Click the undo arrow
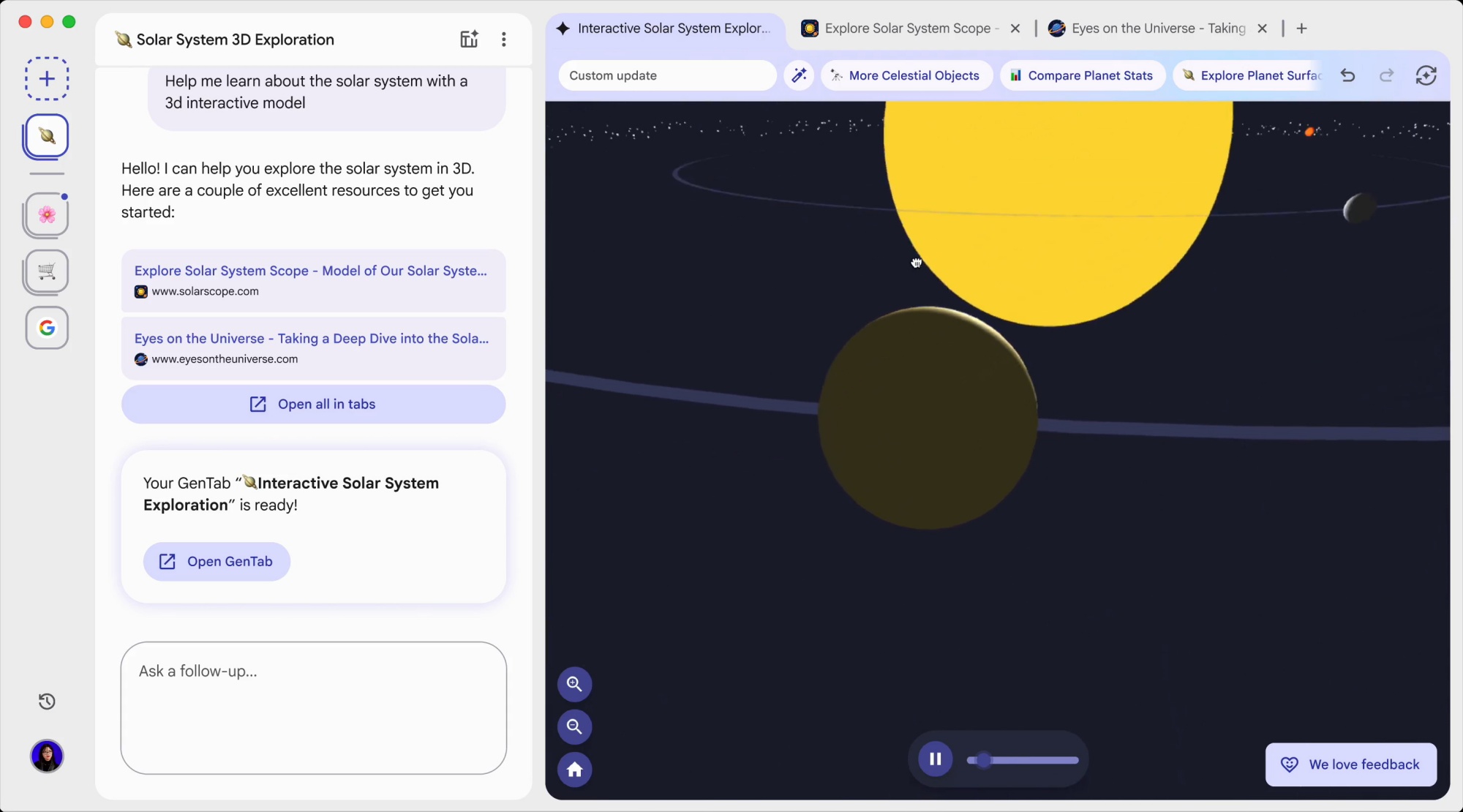 (x=1347, y=75)
